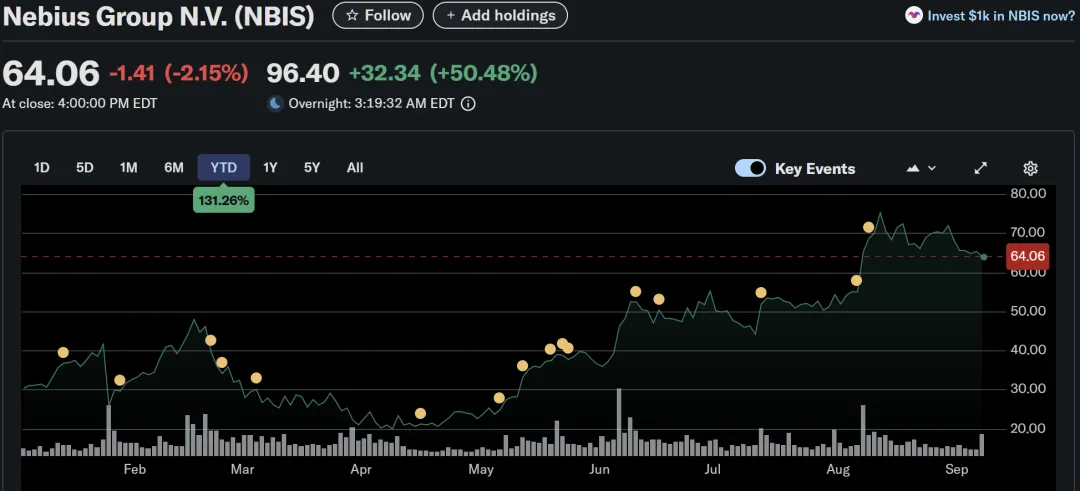Click the overnight price 96.40

(303, 73)
